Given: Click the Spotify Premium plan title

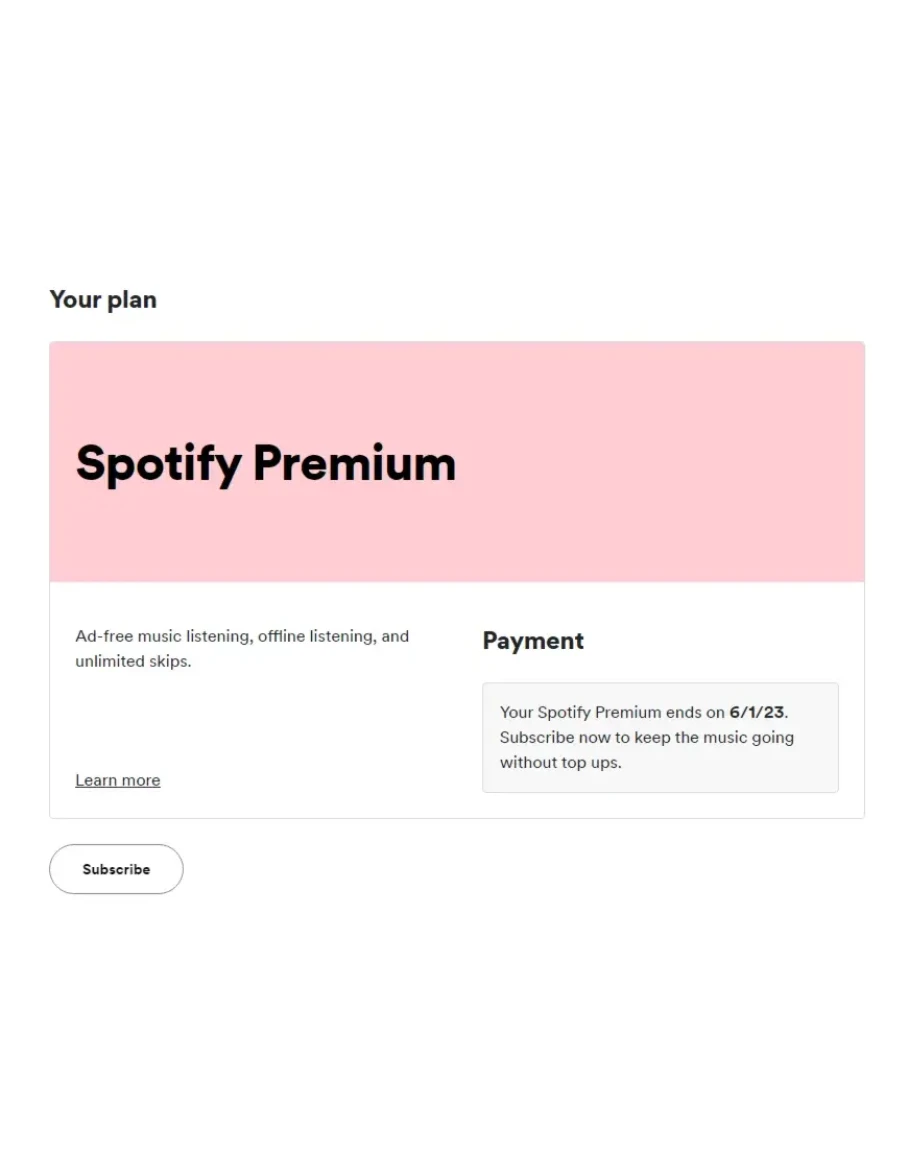Looking at the screenshot, I should point(265,463).
